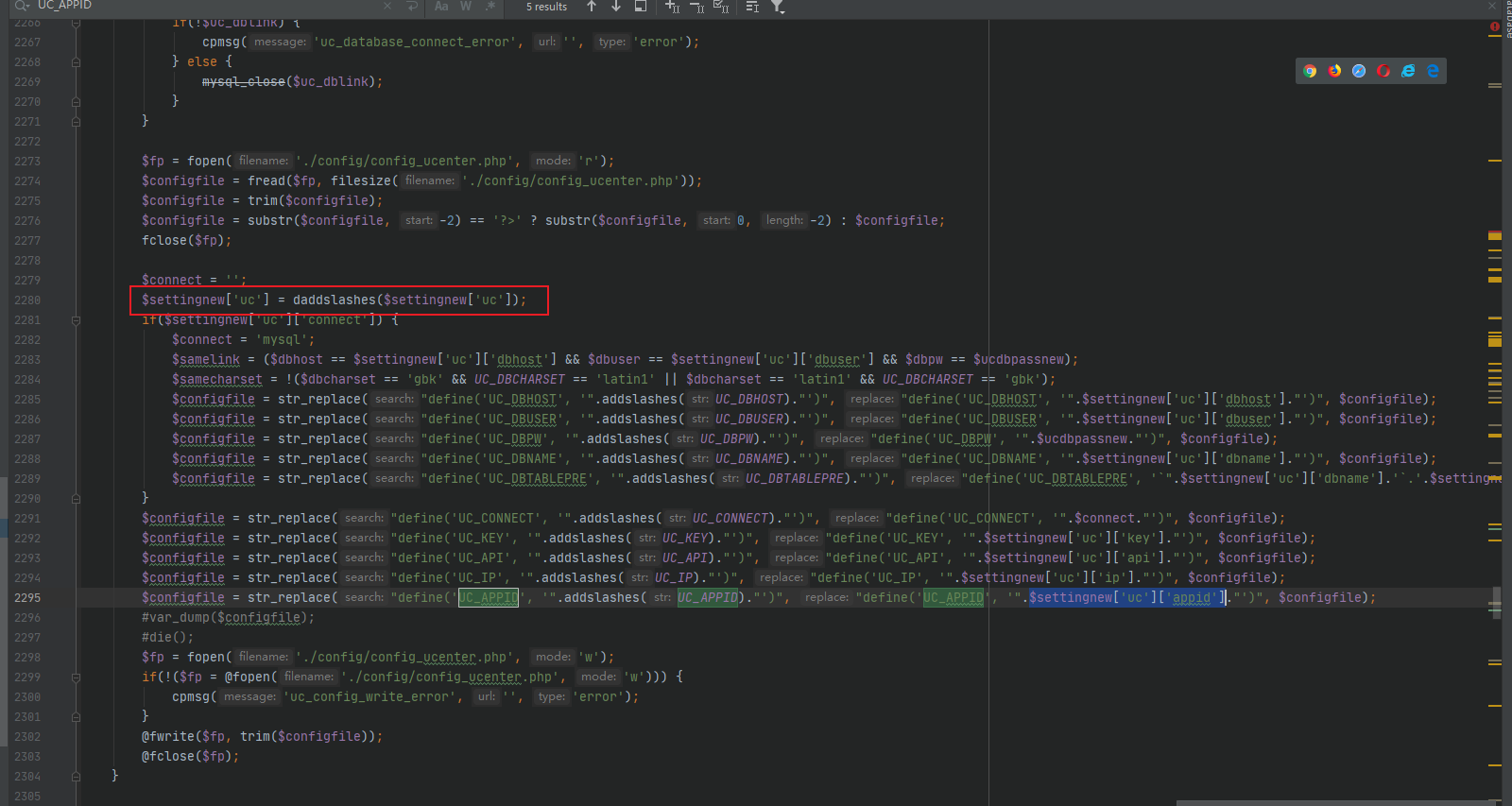The image size is (1512, 806).
Task: Click #die(); comment on line 2297
Action: point(168,638)
